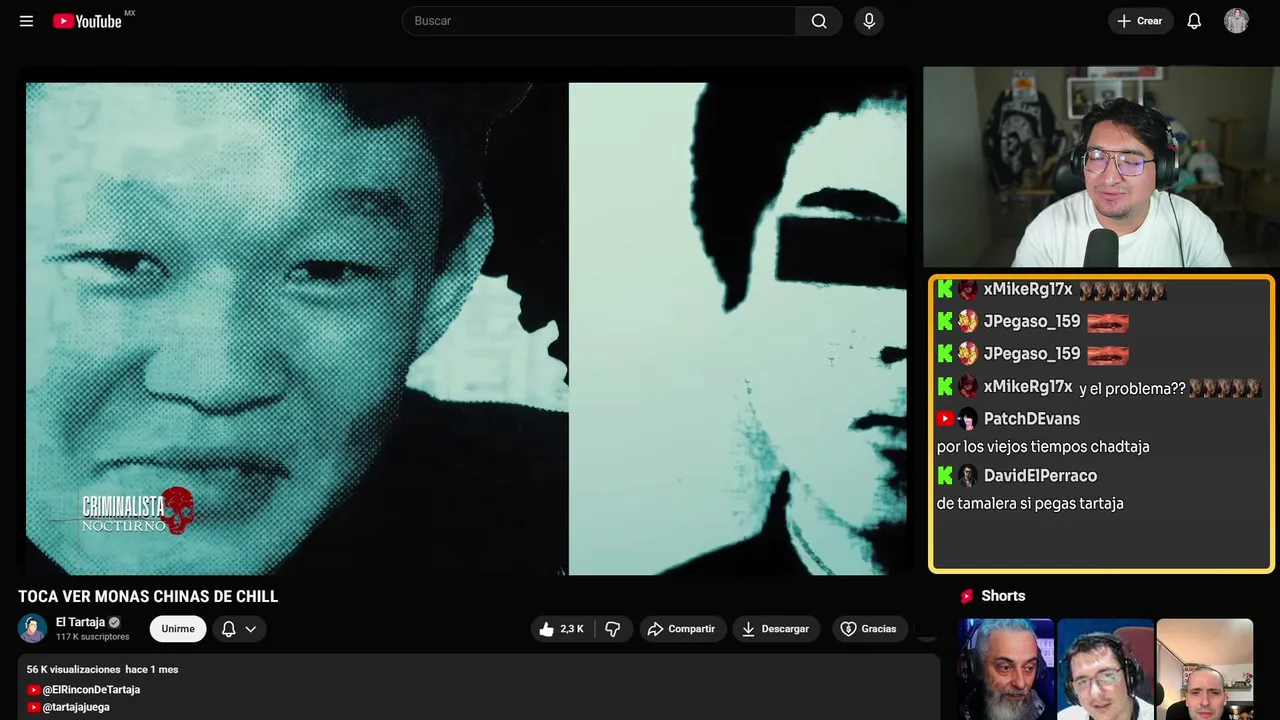Go to the YouTube home logo
The height and width of the screenshot is (720, 1280).
pyautogui.click(x=87, y=21)
